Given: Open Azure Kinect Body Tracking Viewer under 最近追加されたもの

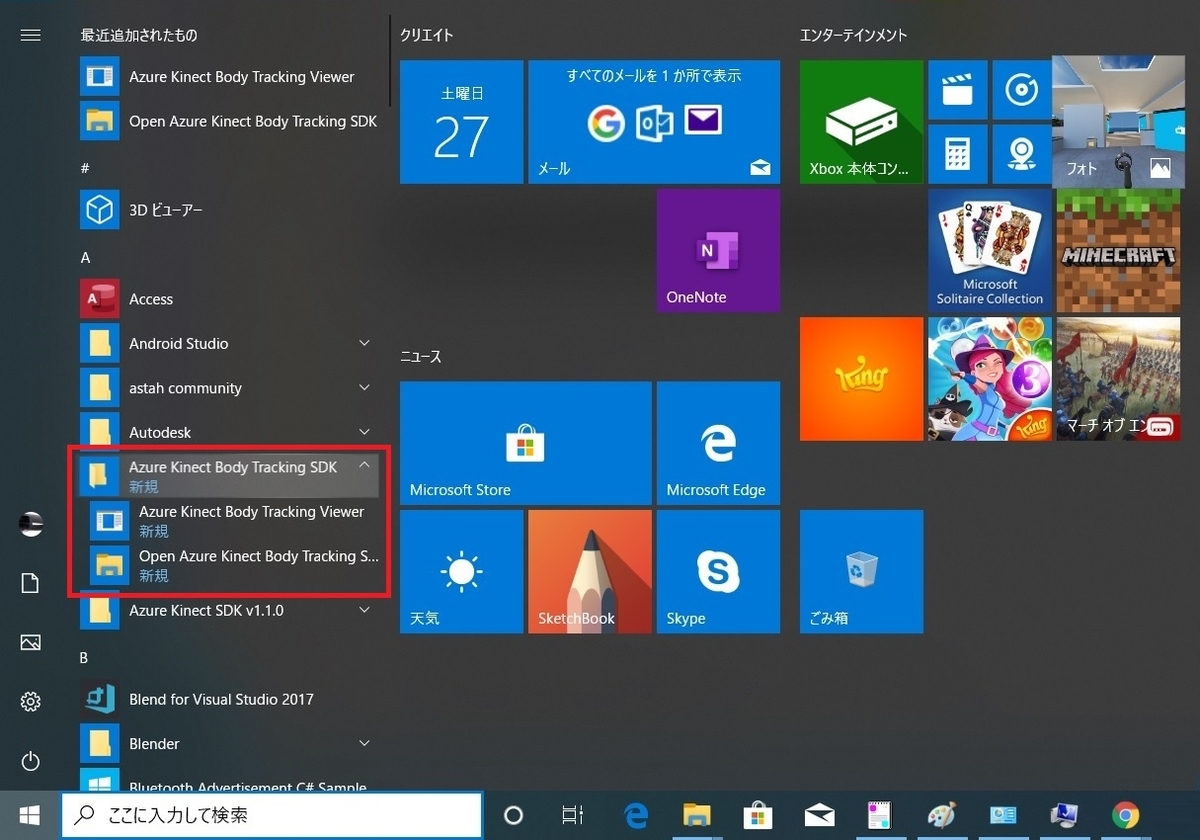Looking at the screenshot, I should [229, 77].
